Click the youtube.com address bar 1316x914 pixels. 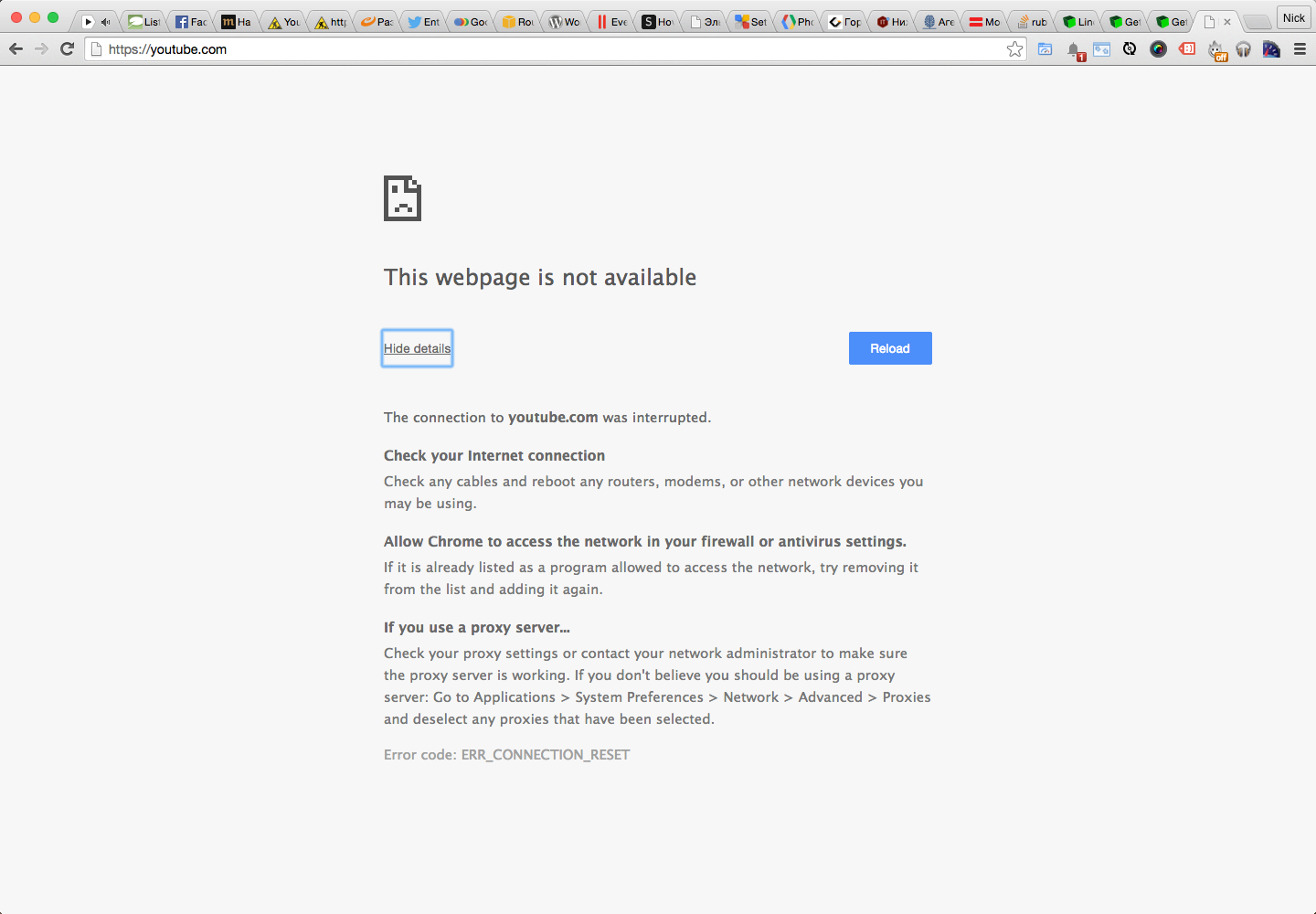click(556, 49)
